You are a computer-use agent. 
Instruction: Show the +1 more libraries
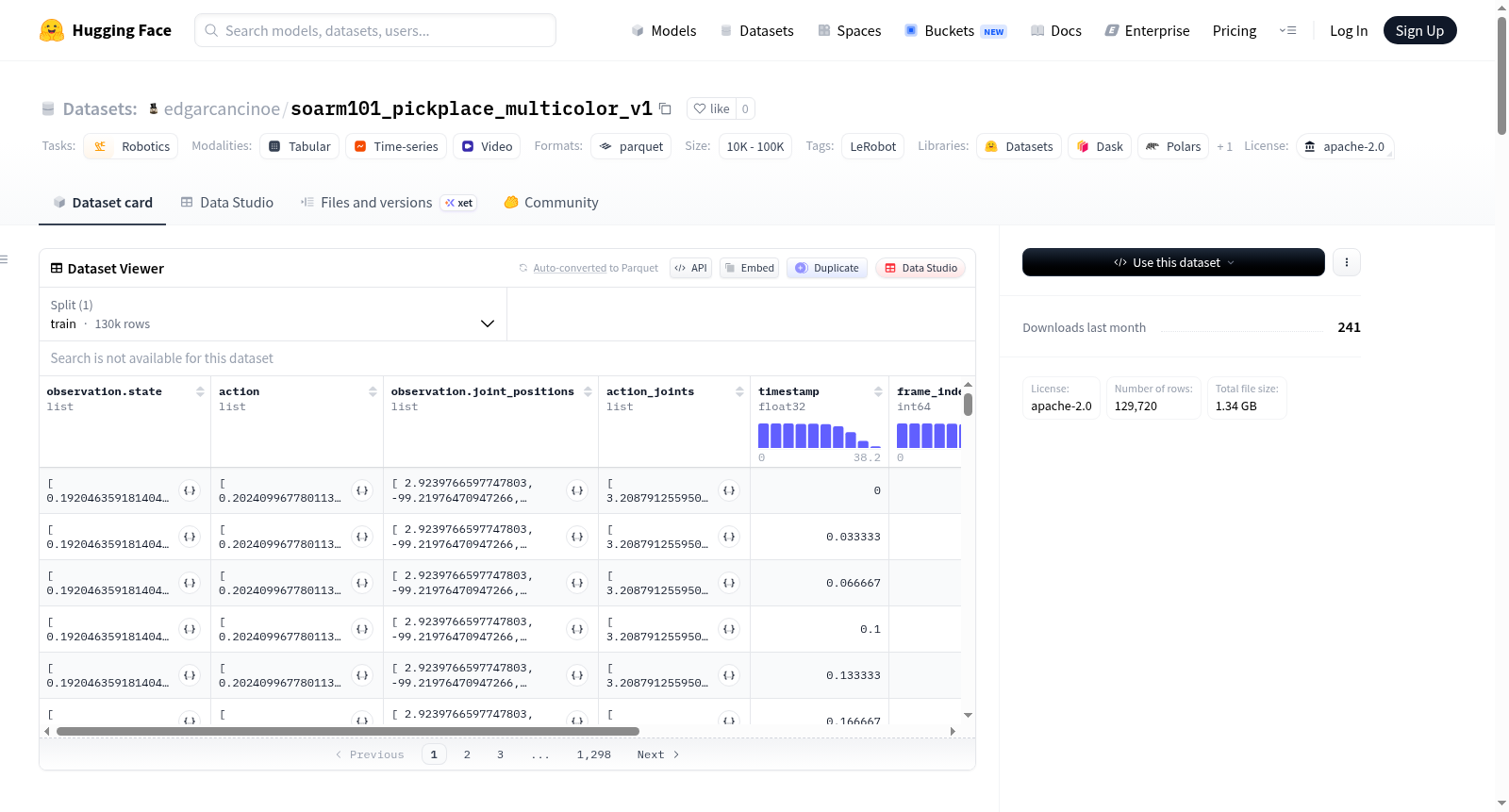pos(1224,146)
